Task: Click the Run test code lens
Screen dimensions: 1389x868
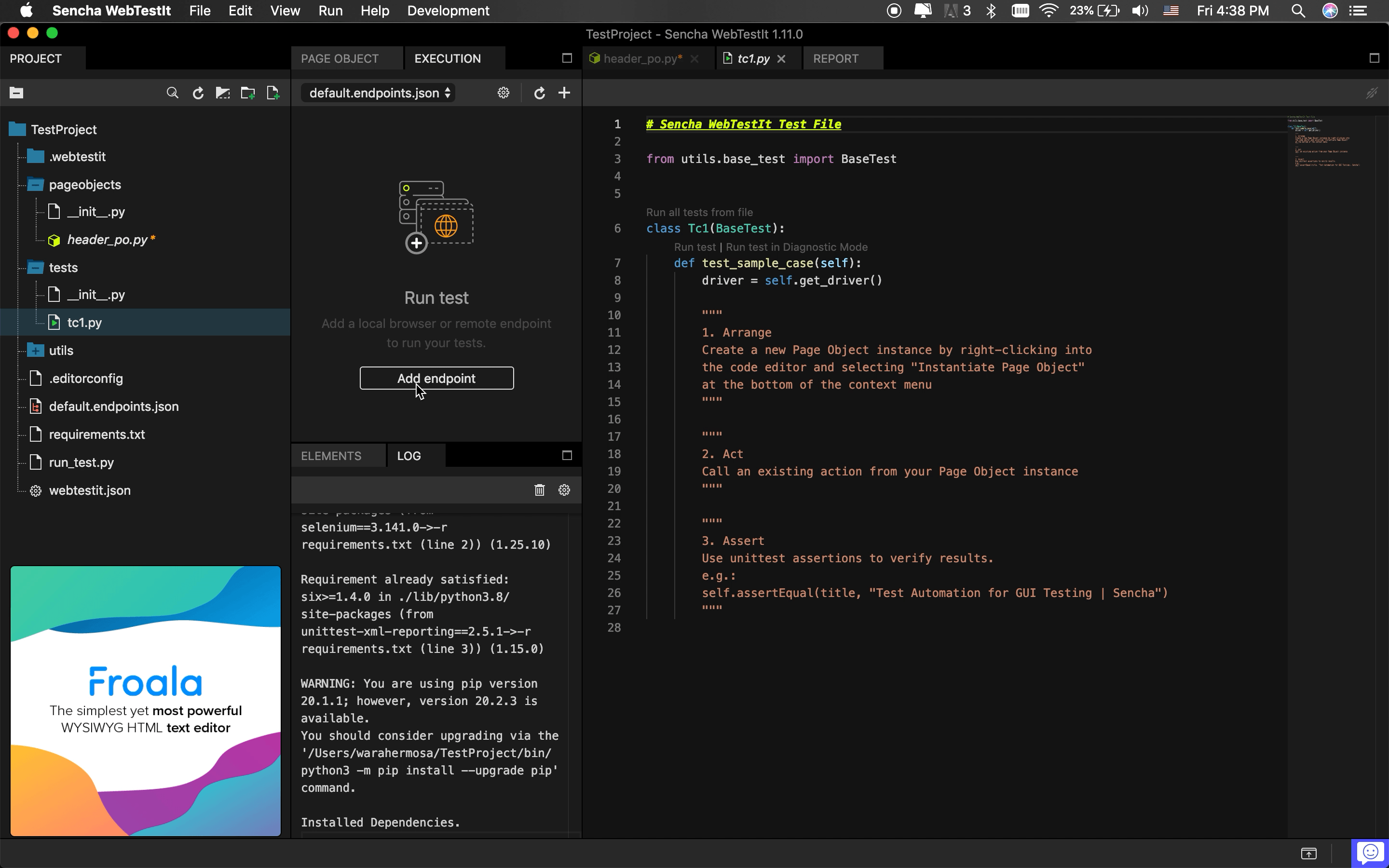Action: click(x=694, y=247)
